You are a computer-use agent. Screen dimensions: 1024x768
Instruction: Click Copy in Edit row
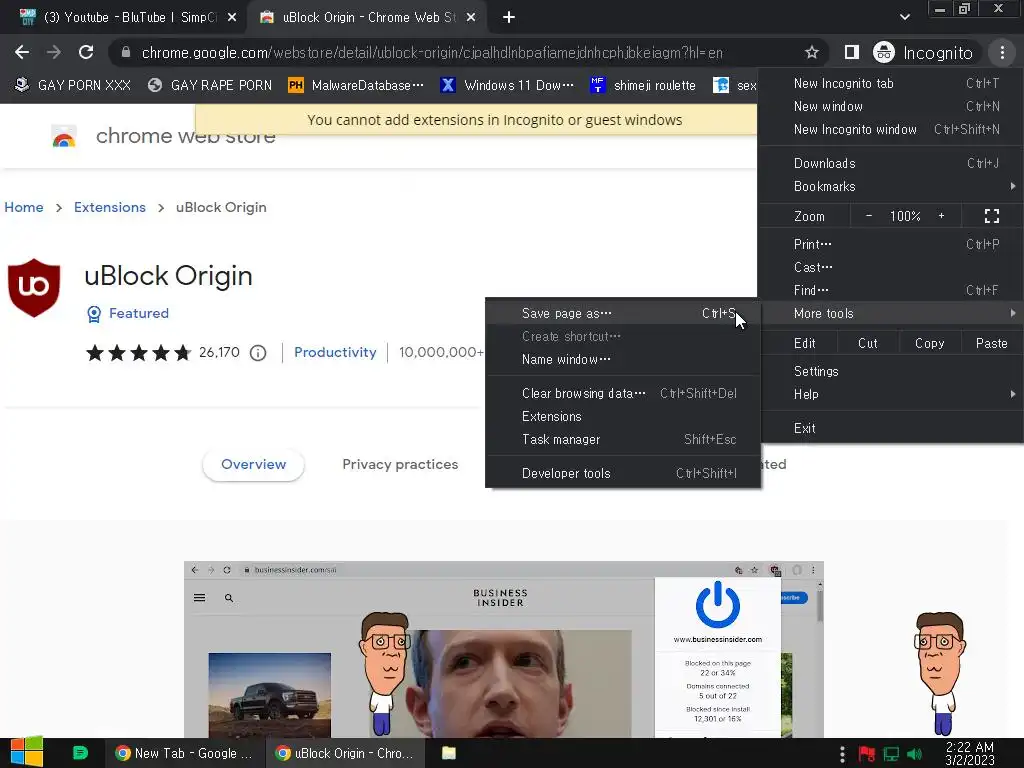pos(929,343)
